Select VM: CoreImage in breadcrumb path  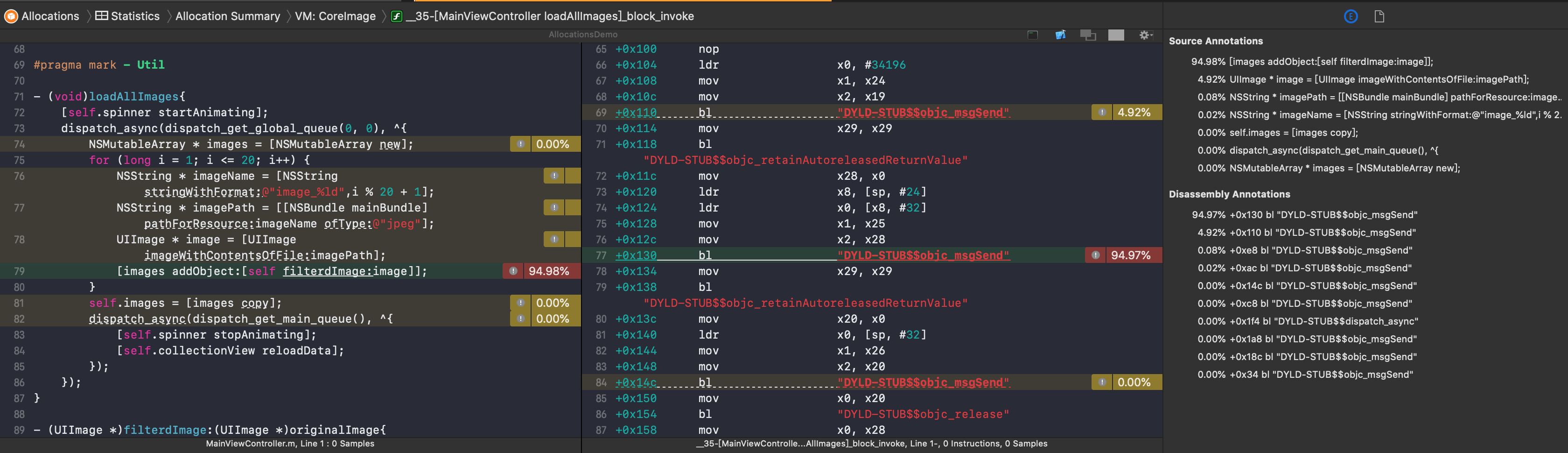[335, 16]
